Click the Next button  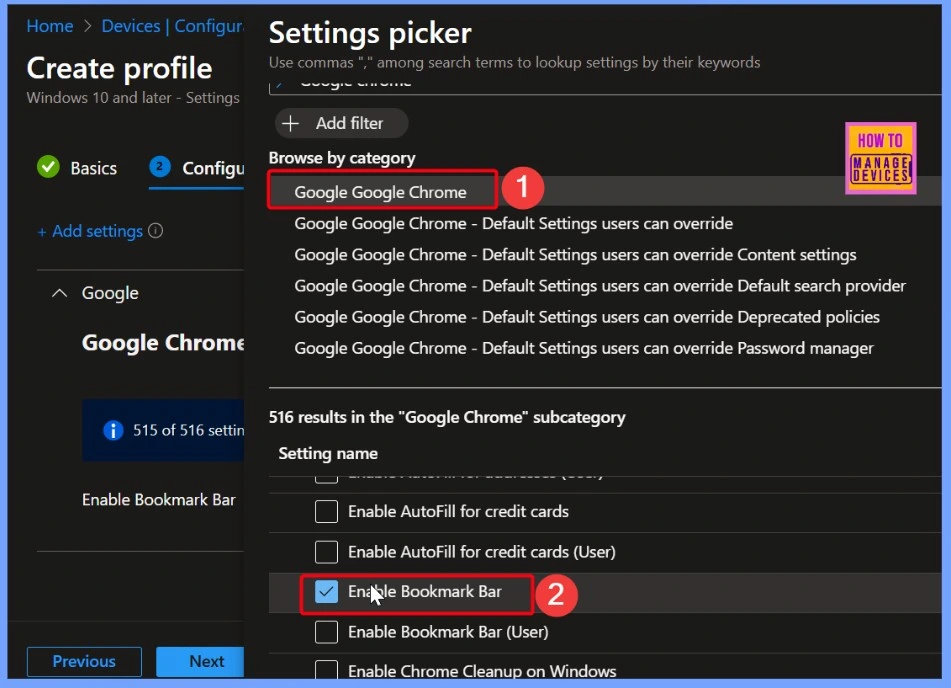[x=200, y=661]
